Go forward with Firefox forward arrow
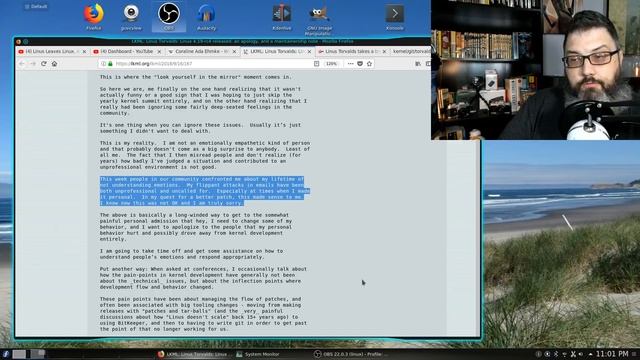Image resolution: width=640 pixels, height=360 pixels. (33, 64)
